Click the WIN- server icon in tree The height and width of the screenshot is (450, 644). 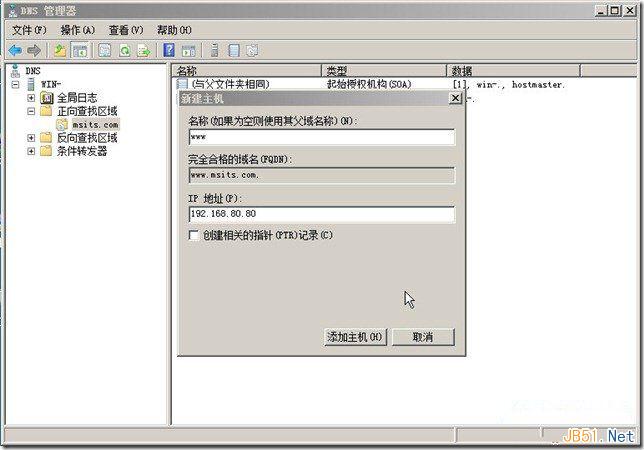(31, 84)
